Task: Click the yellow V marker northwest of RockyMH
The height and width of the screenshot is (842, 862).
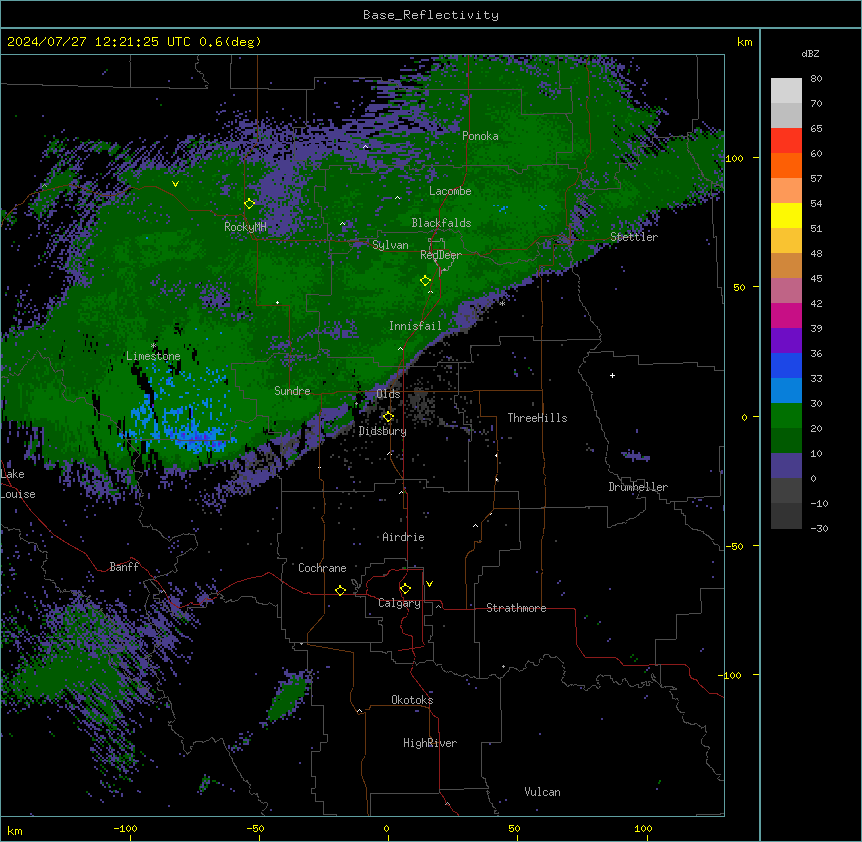Action: pos(175,184)
